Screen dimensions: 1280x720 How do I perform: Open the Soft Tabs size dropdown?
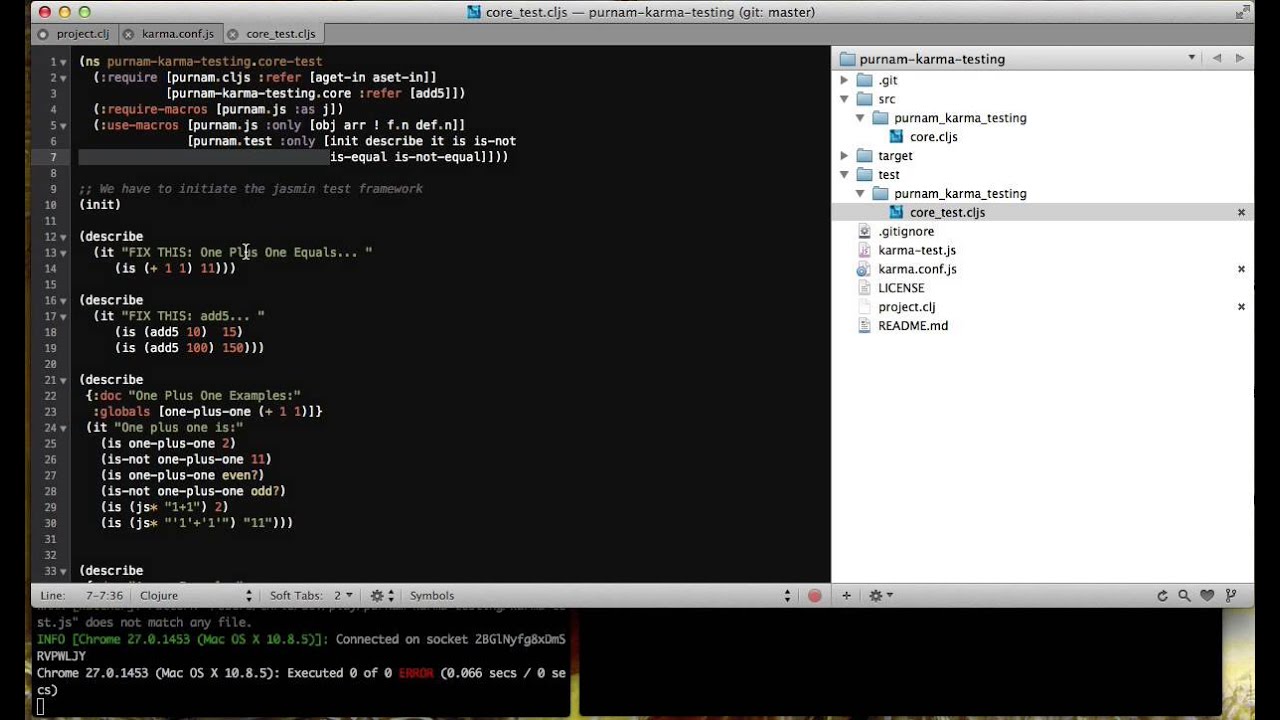coord(343,595)
